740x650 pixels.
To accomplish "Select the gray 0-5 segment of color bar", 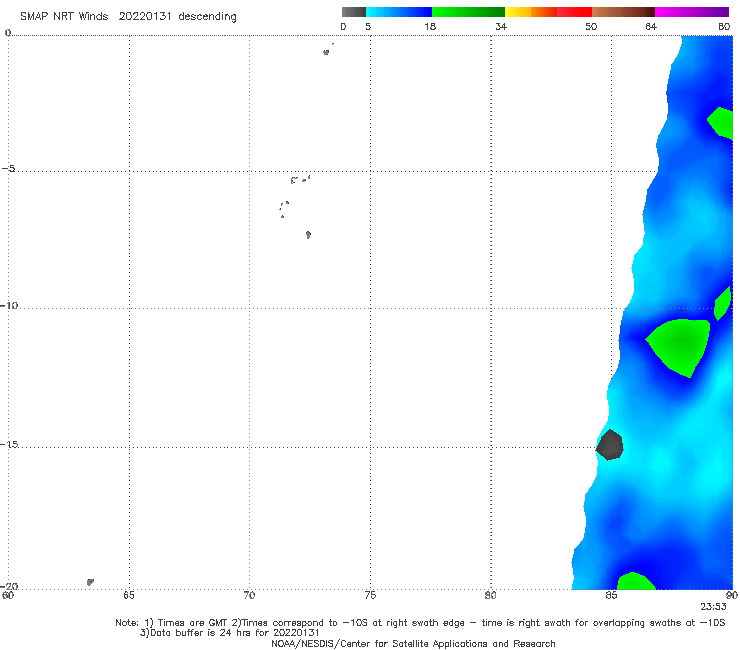I will click(354, 12).
